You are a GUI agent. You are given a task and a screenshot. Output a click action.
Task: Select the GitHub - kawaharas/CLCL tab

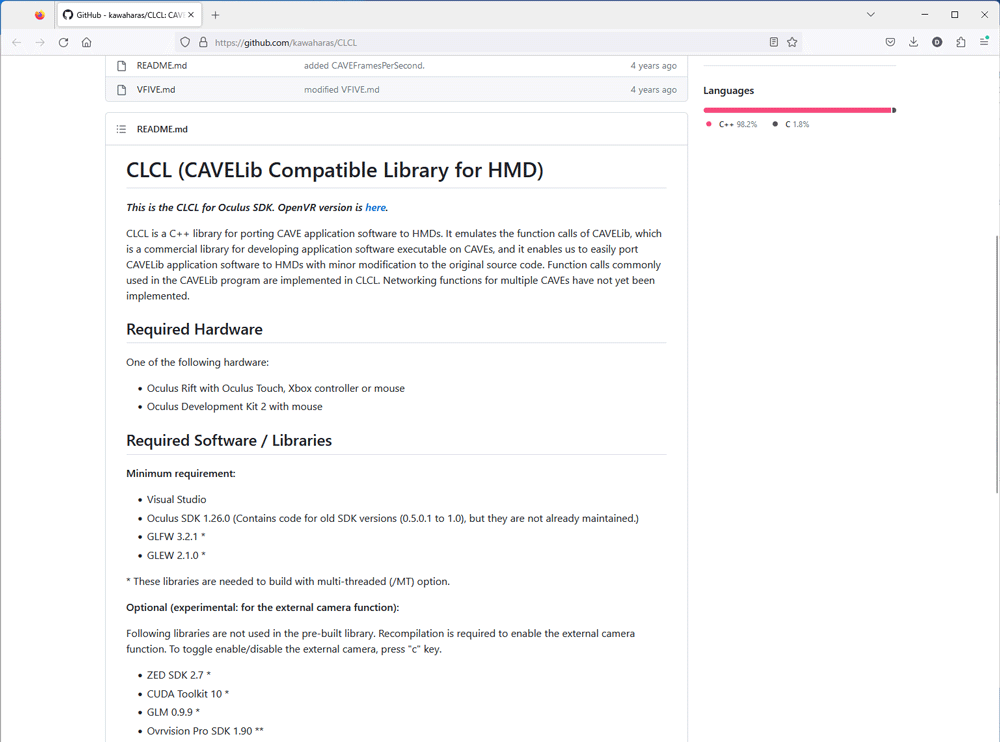tap(129, 15)
